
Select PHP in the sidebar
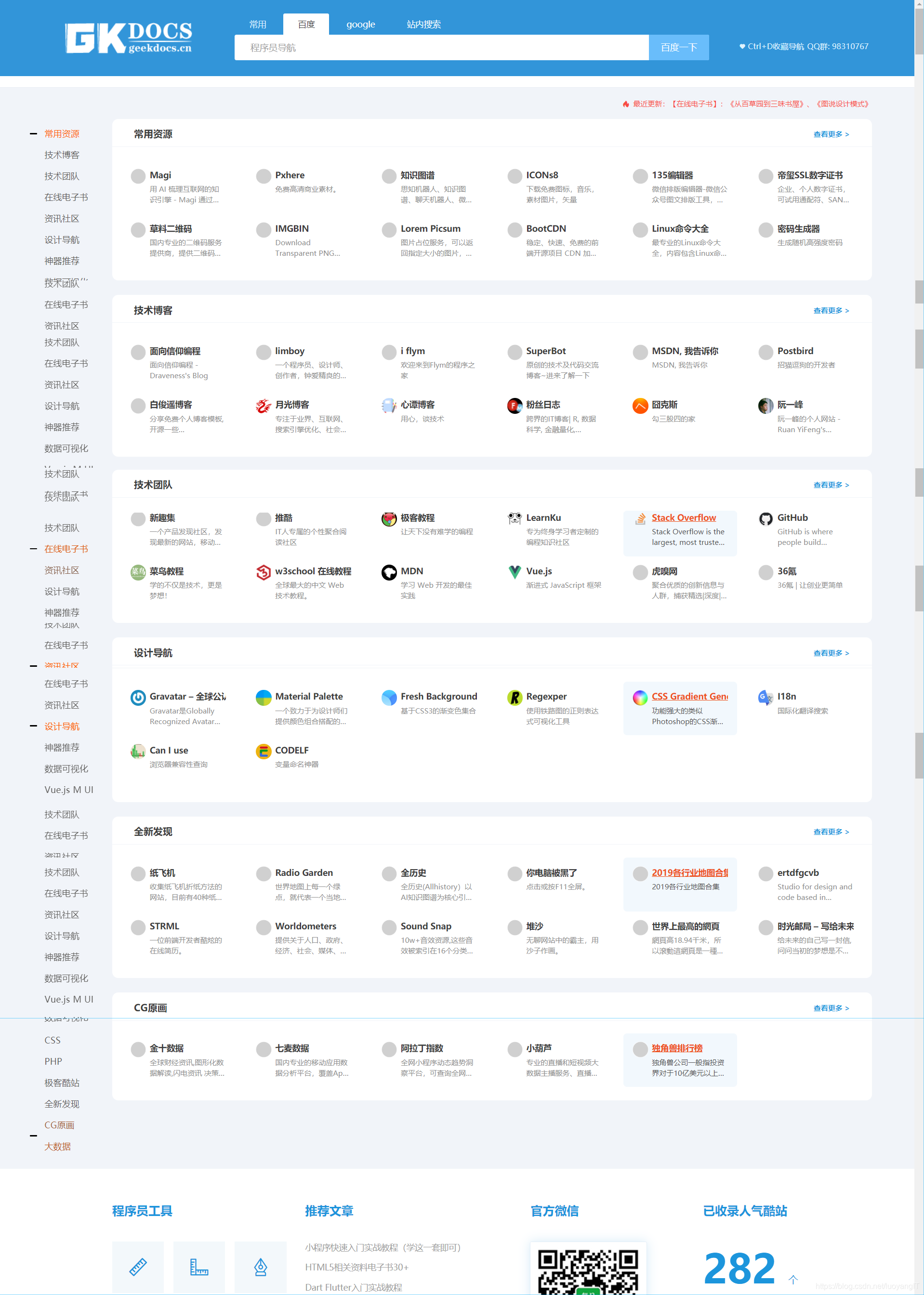53,1061
